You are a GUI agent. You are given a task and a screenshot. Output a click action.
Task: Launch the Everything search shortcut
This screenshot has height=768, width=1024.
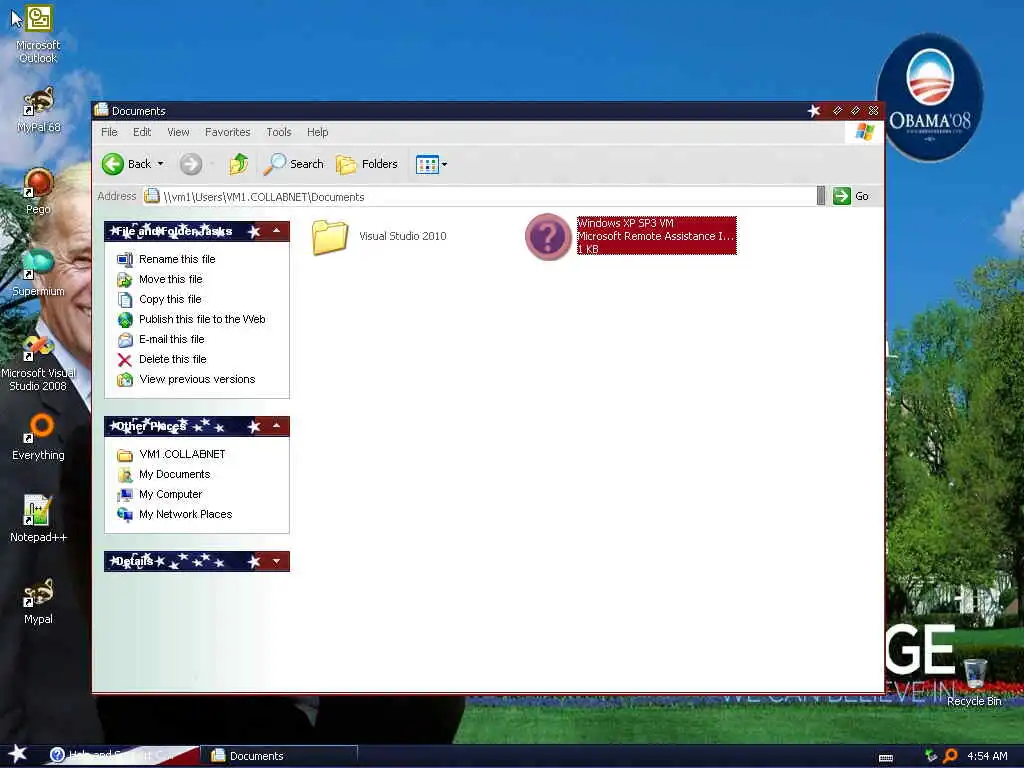point(38,437)
